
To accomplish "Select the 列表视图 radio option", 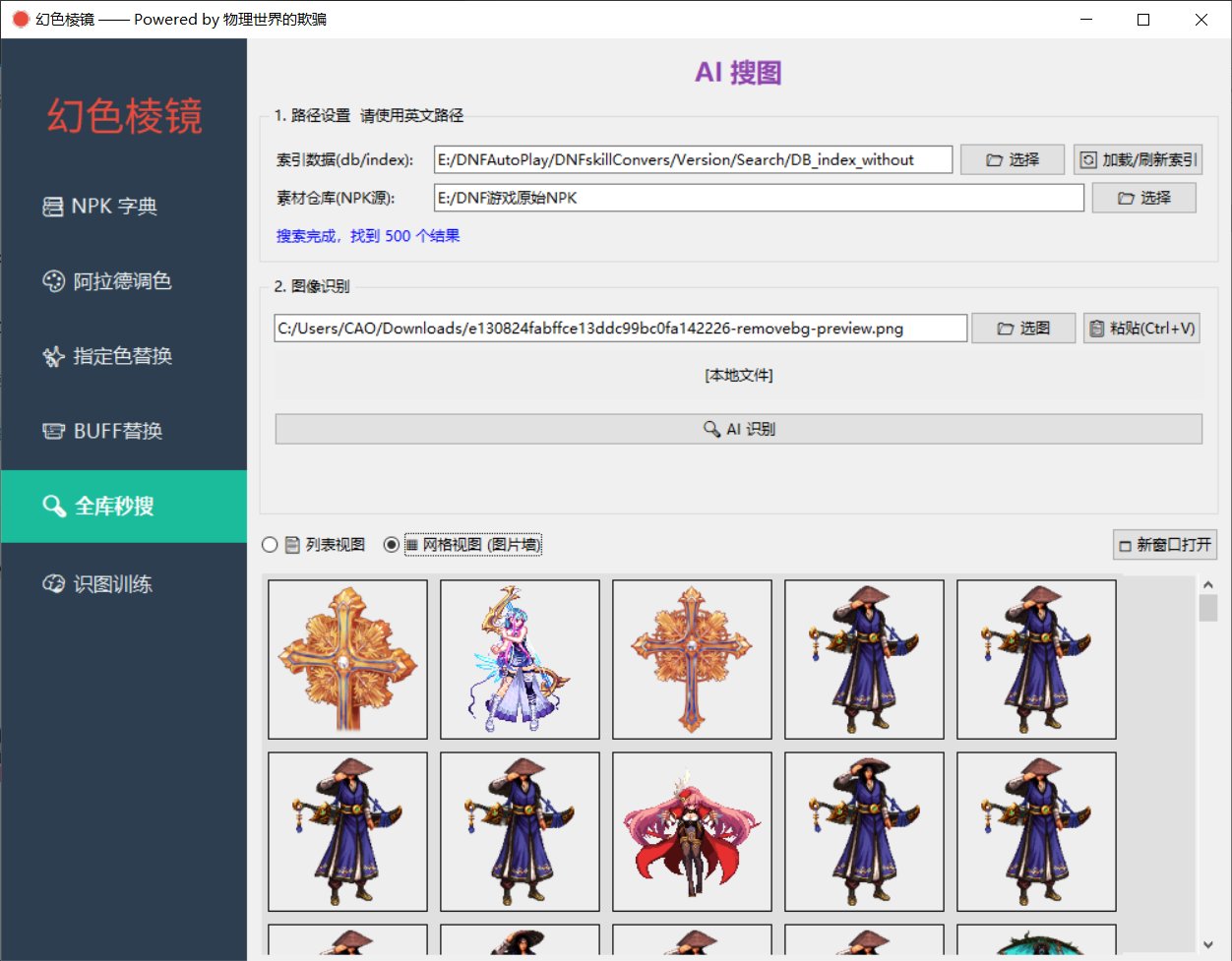I will [x=268, y=545].
